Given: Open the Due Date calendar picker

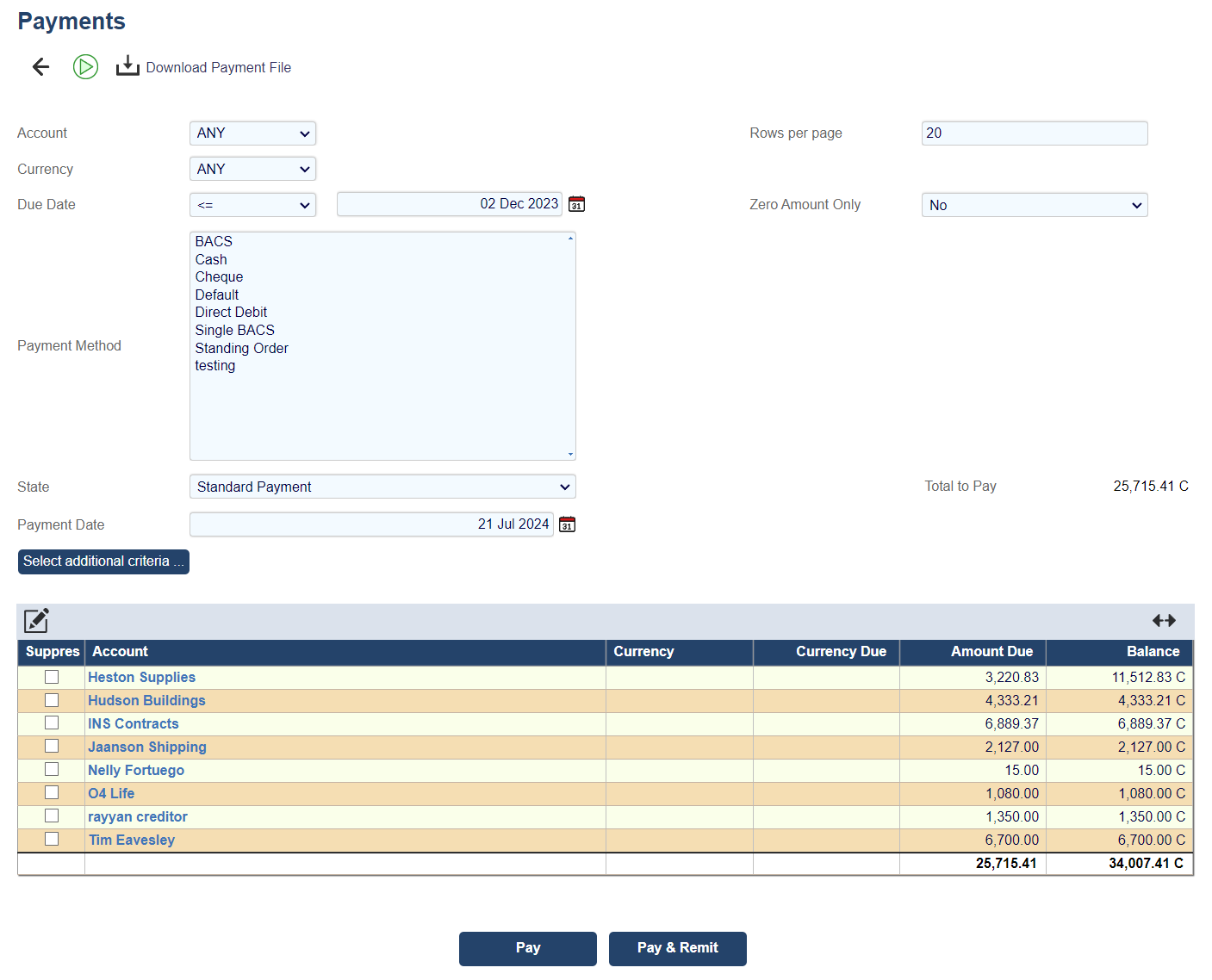Looking at the screenshot, I should 577,204.
